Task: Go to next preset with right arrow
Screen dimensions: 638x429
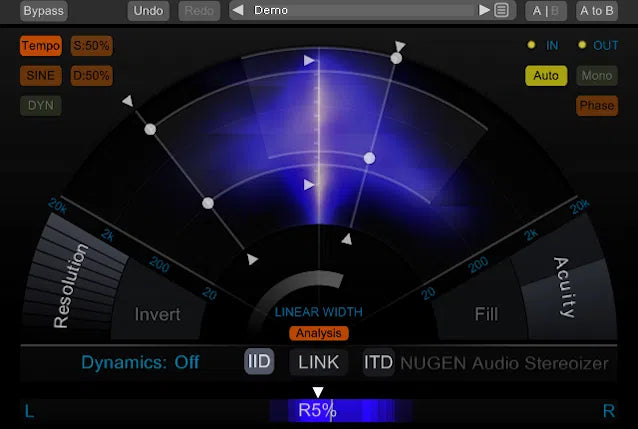Action: [x=484, y=10]
